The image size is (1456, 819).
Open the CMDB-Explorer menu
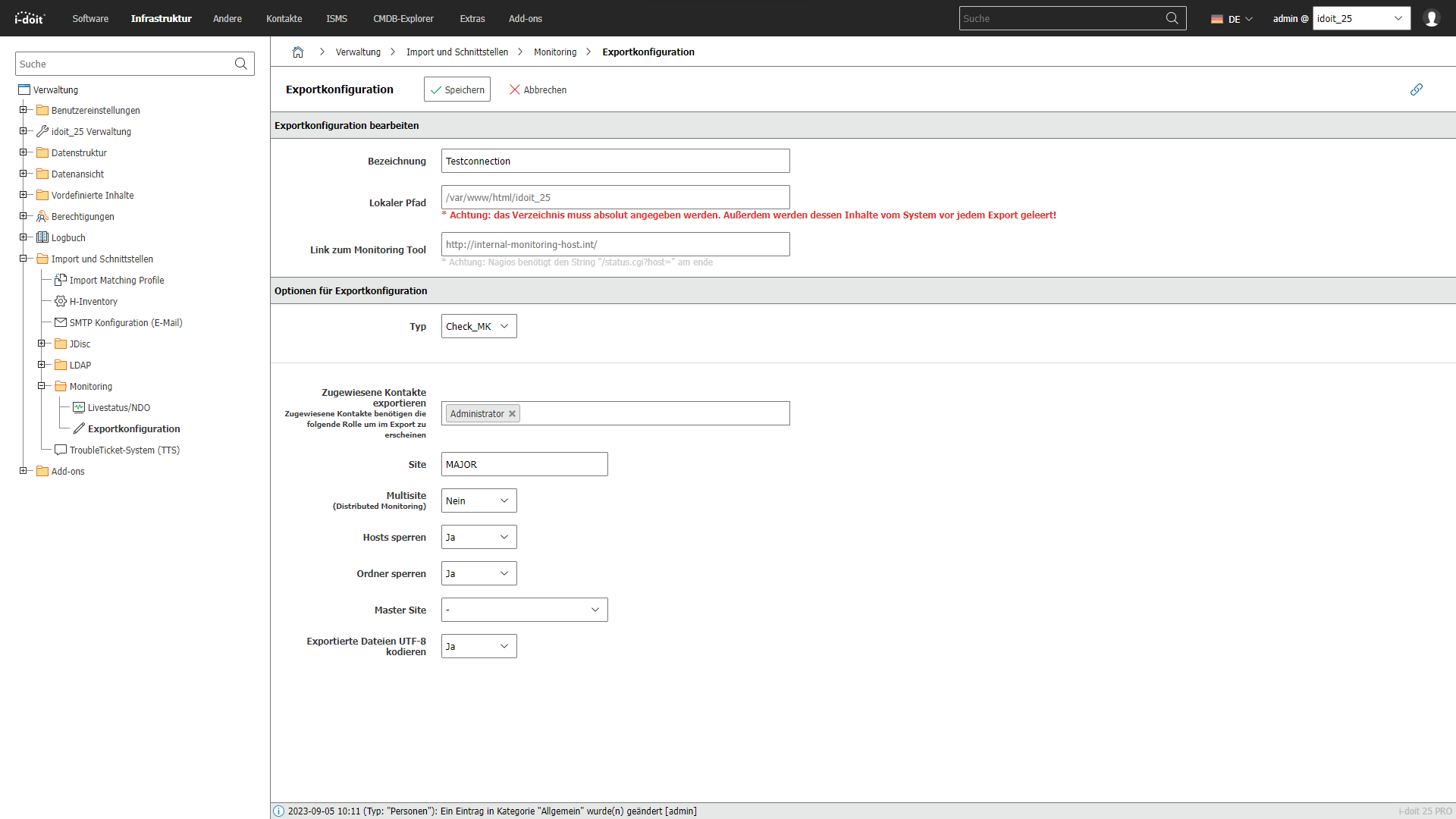tap(403, 18)
